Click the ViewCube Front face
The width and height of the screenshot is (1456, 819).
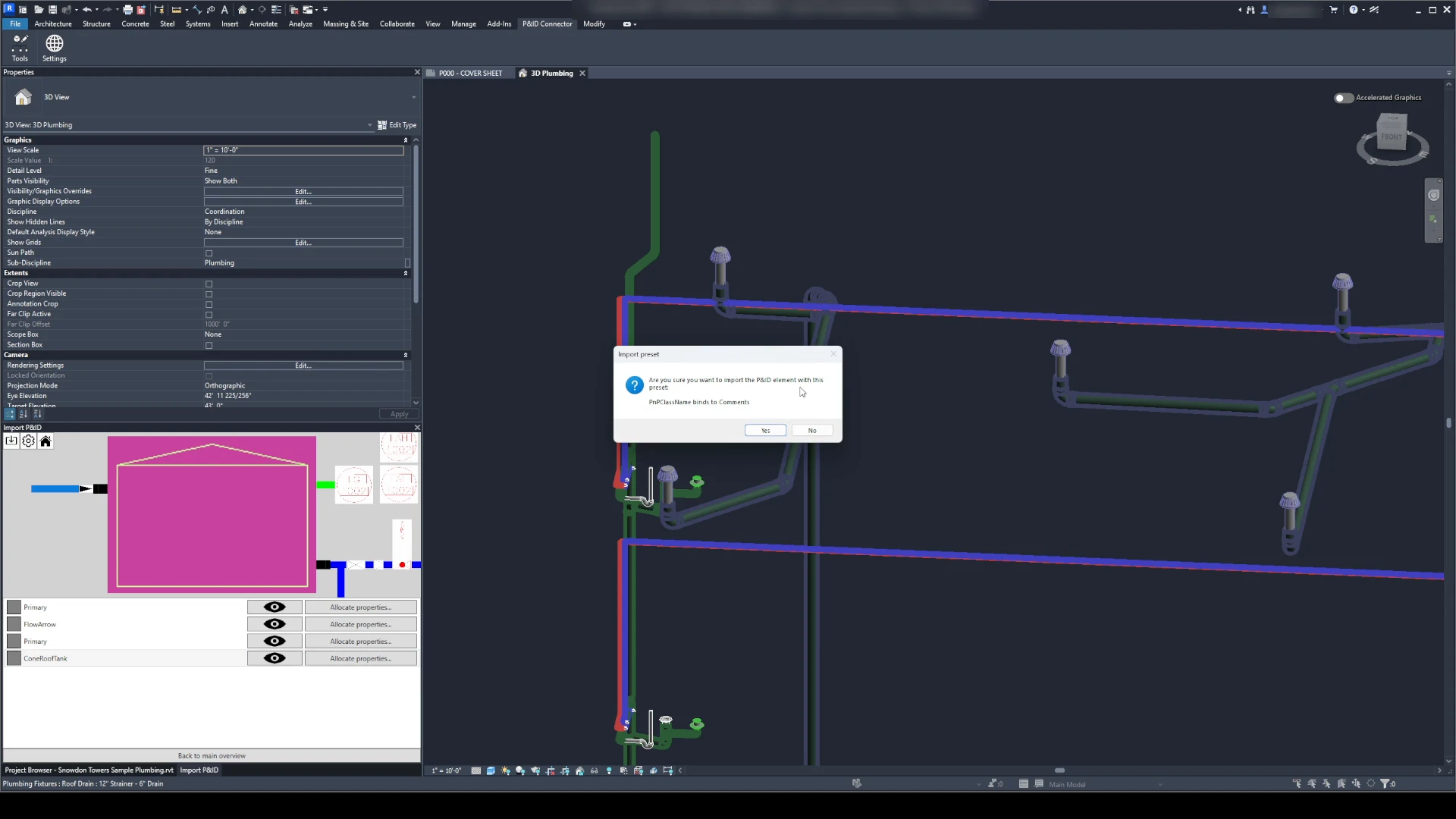(x=1392, y=137)
